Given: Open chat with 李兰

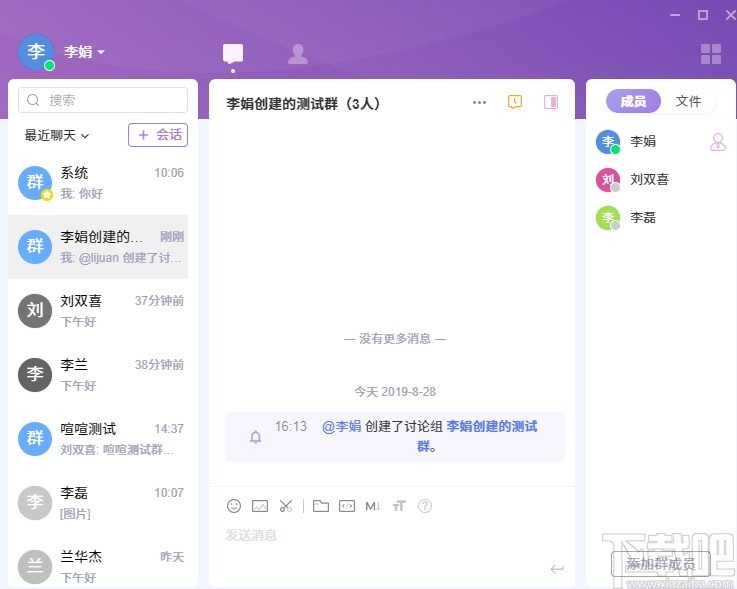Looking at the screenshot, I should [x=98, y=375].
